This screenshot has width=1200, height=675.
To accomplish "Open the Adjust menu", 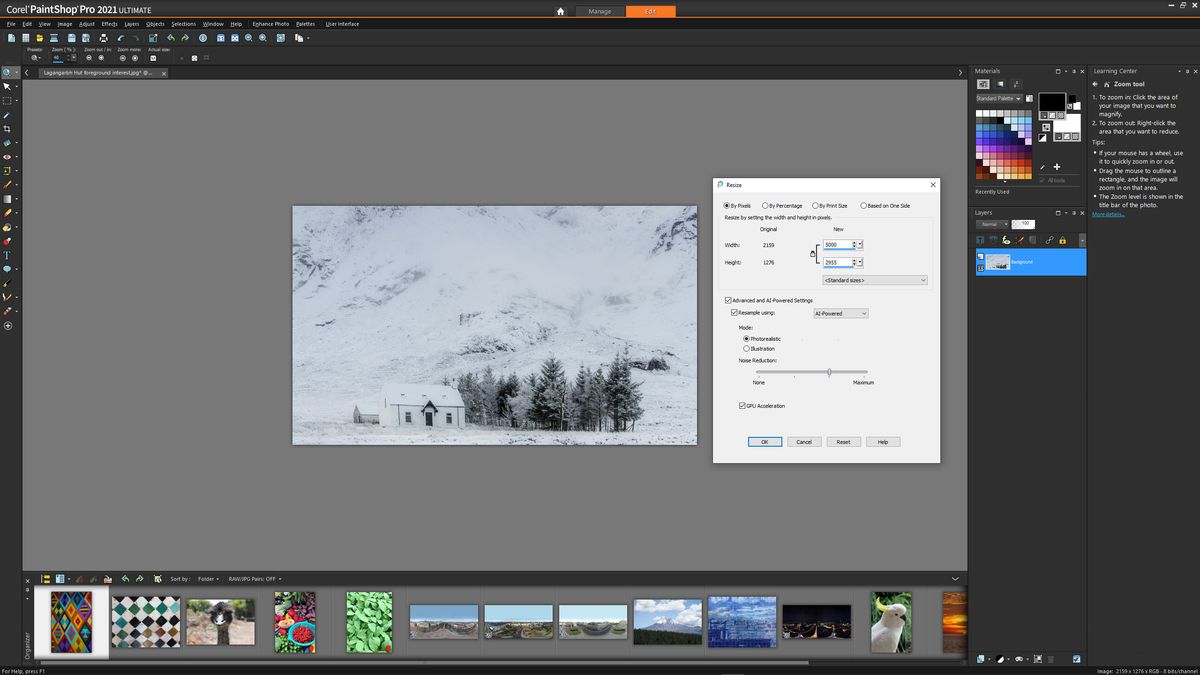I will (87, 24).
